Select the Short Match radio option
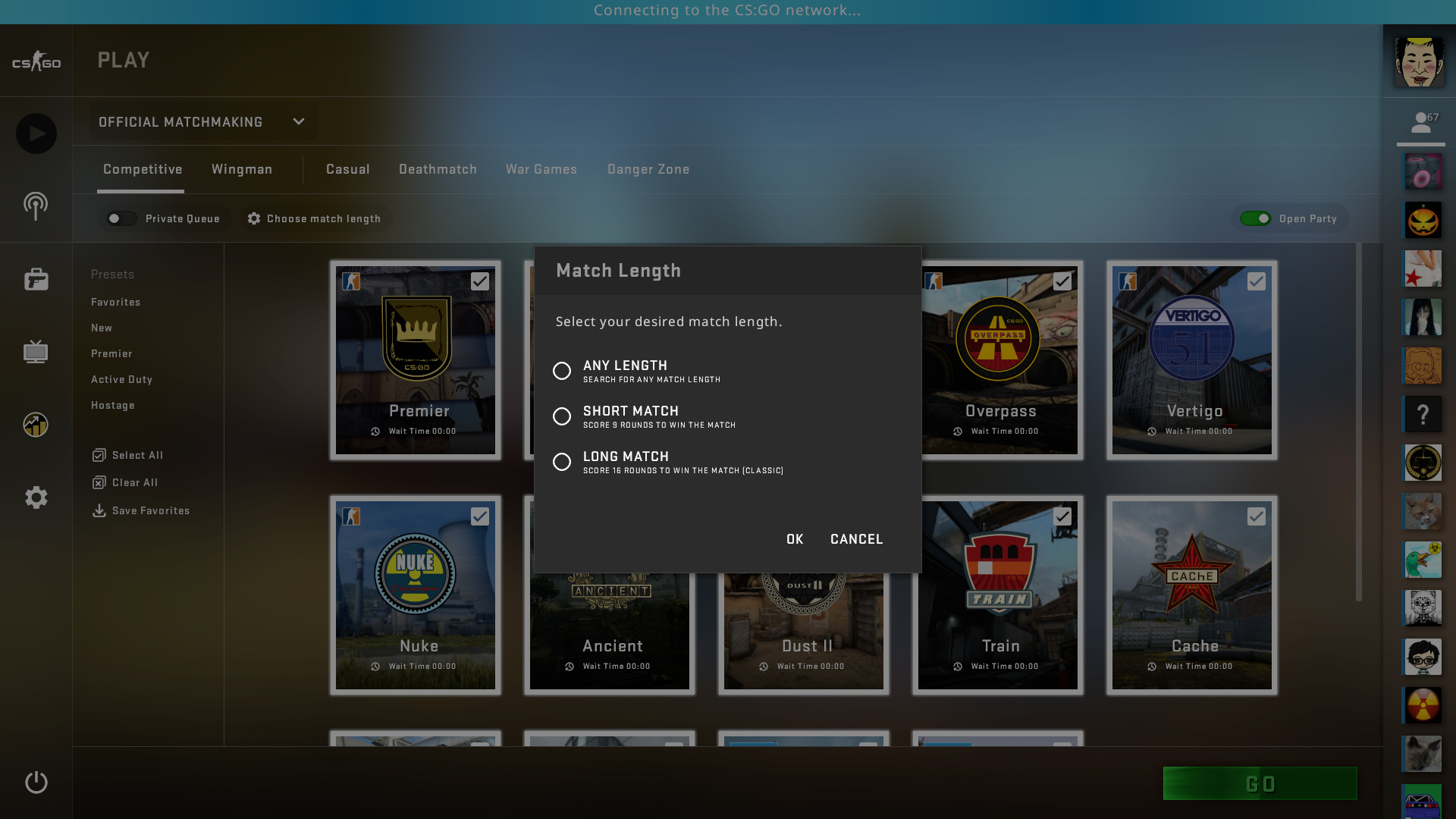The image size is (1456, 819). click(562, 416)
